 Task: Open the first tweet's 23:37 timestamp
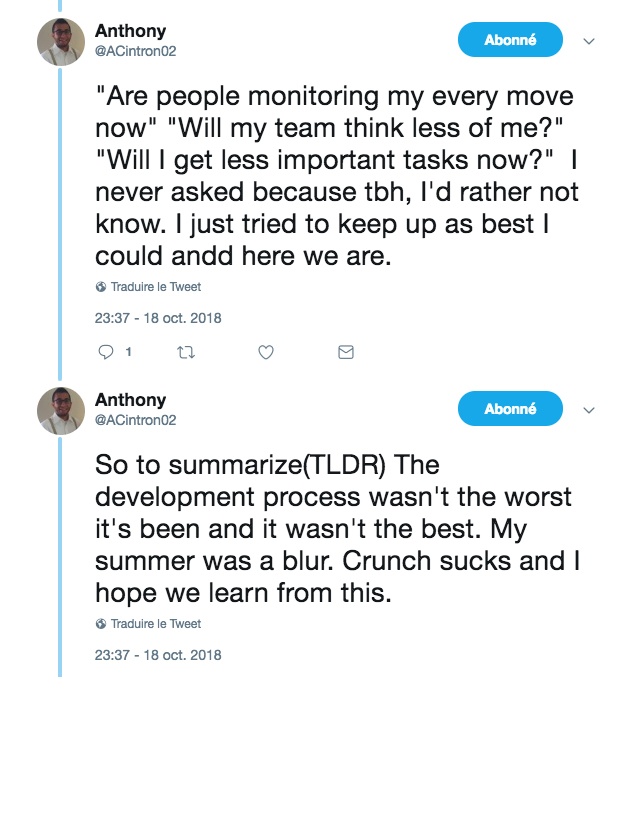158,319
